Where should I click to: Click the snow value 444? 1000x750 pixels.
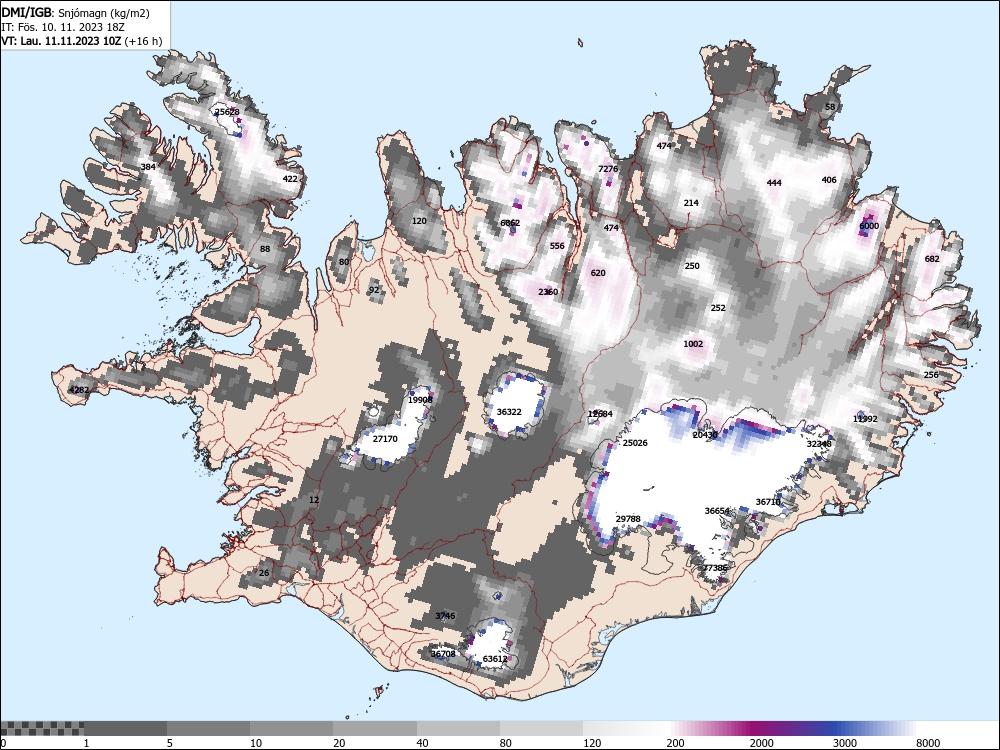coord(774,182)
